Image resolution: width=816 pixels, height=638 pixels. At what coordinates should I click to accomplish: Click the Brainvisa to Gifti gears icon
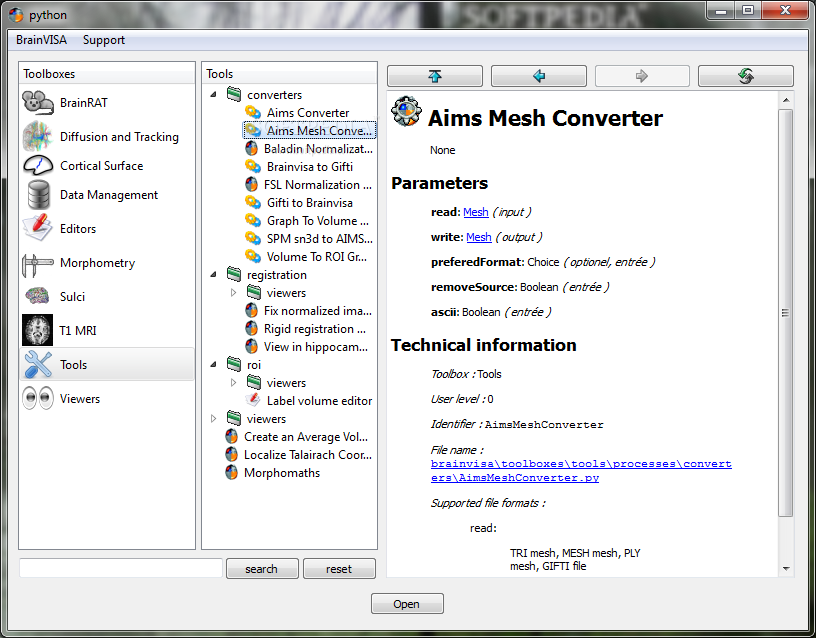(253, 167)
